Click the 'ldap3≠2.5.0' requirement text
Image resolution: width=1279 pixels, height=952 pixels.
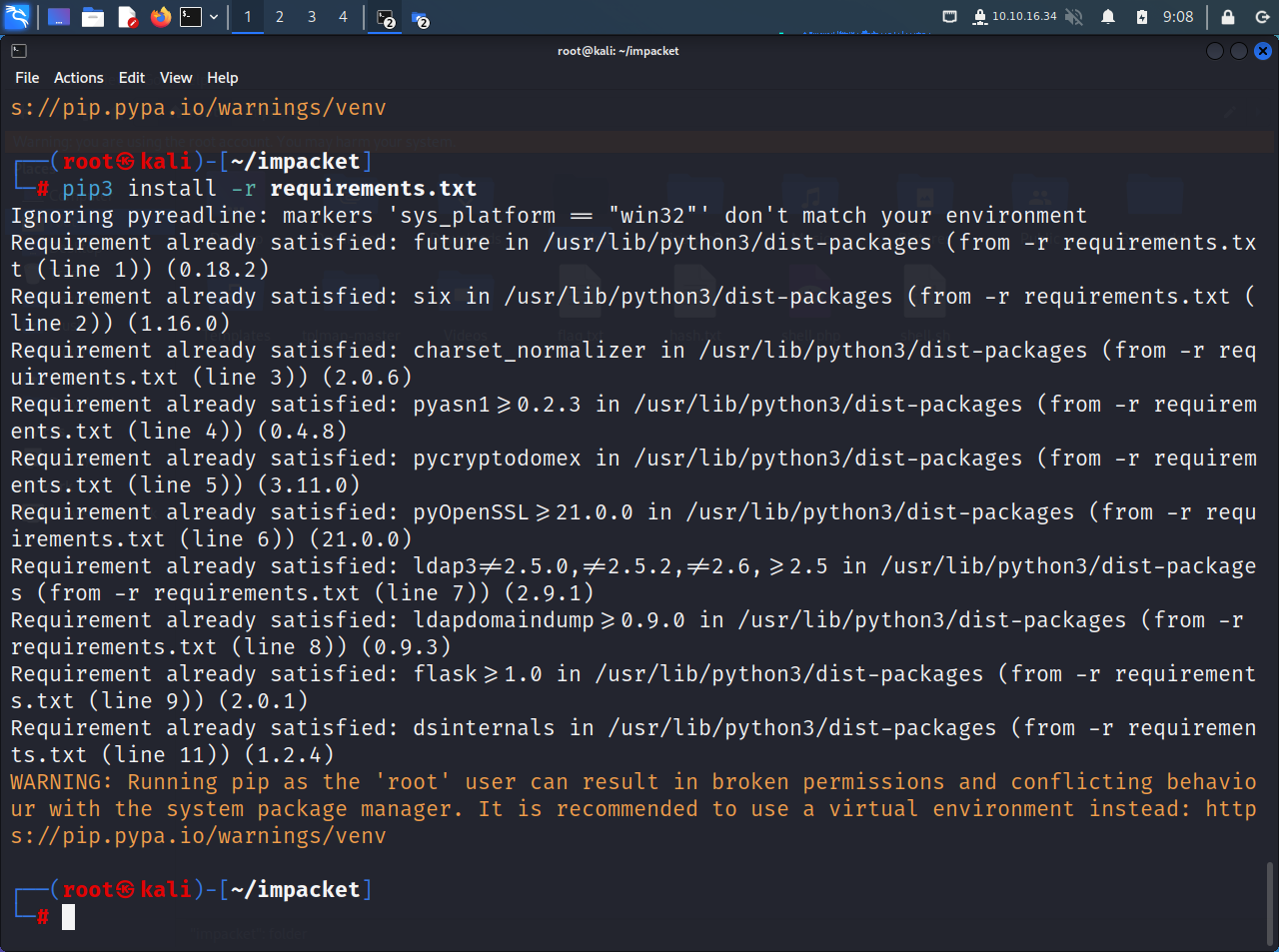tap(491, 566)
